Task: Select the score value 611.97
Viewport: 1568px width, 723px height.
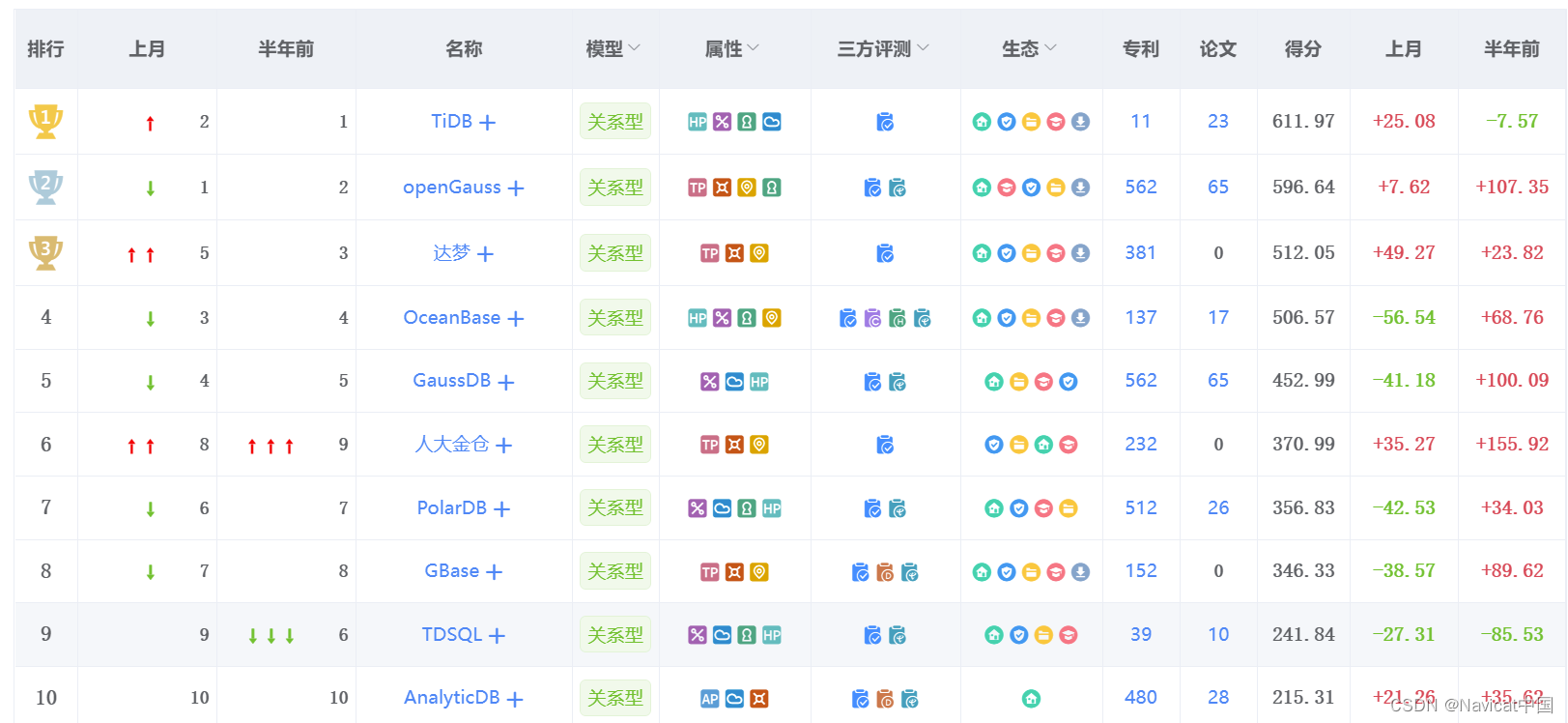Action: click(1303, 121)
